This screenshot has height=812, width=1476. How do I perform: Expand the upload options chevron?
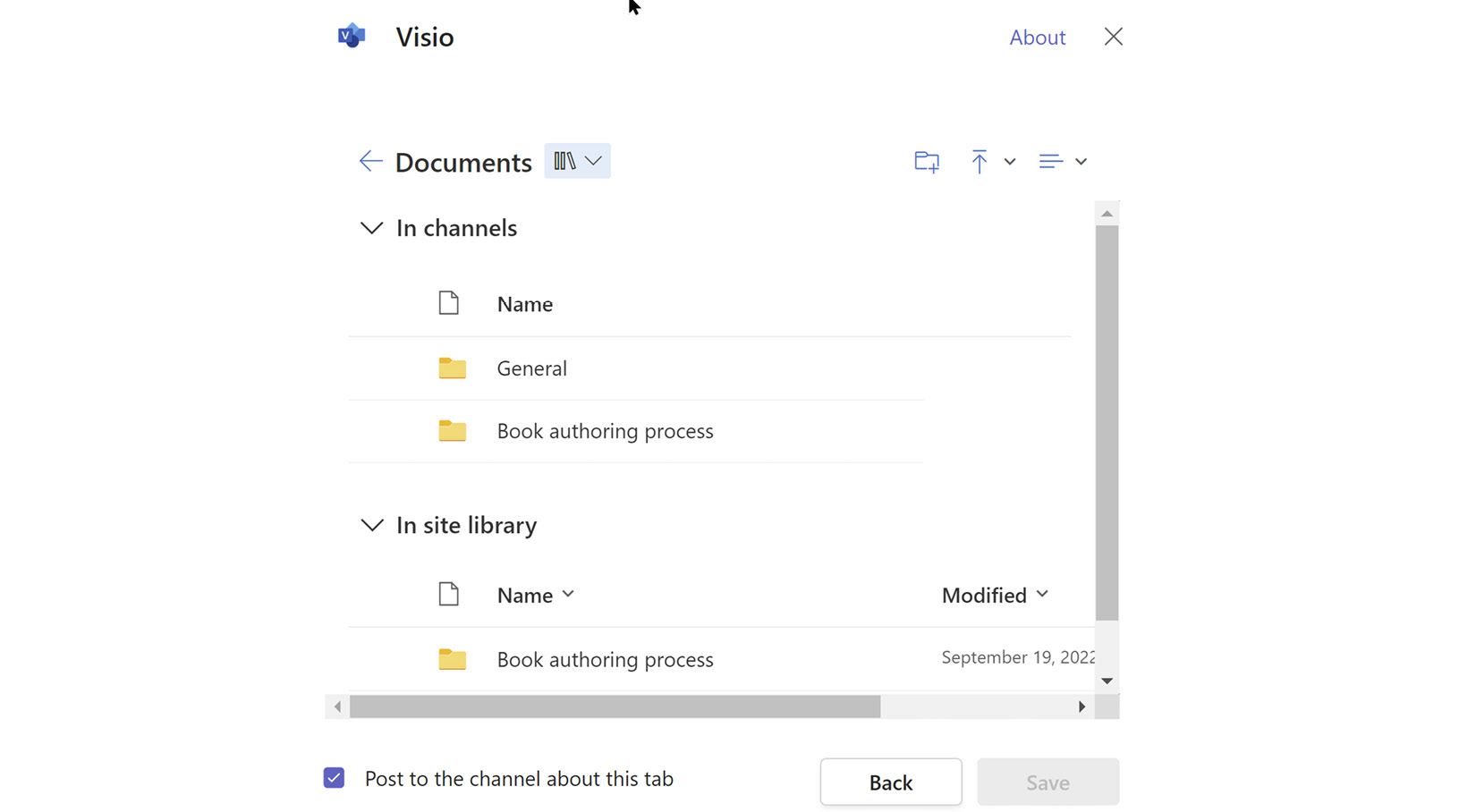(x=1010, y=162)
